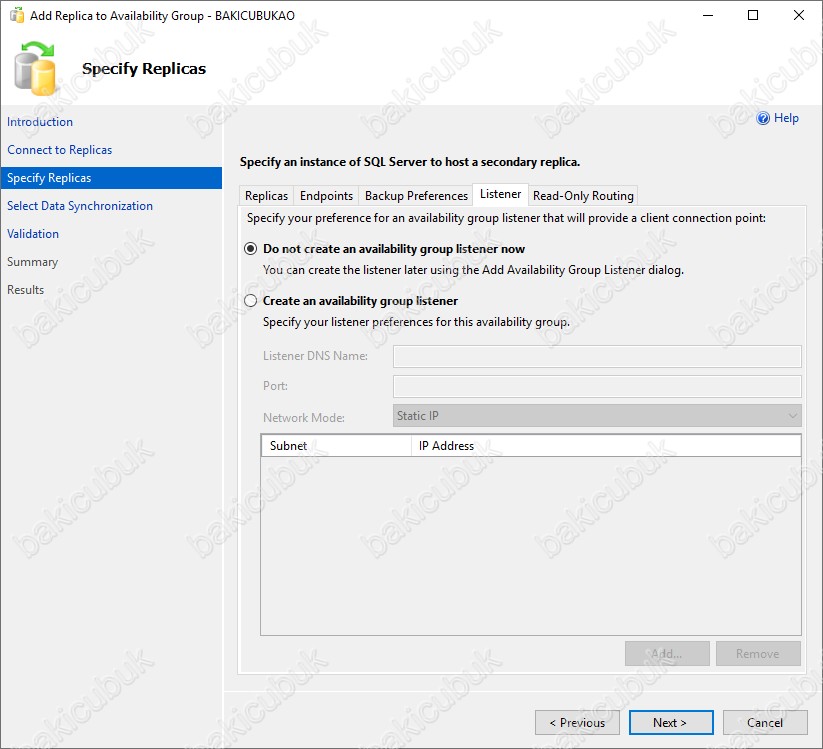Click the Next button
This screenshot has width=823, height=749.
670,722
